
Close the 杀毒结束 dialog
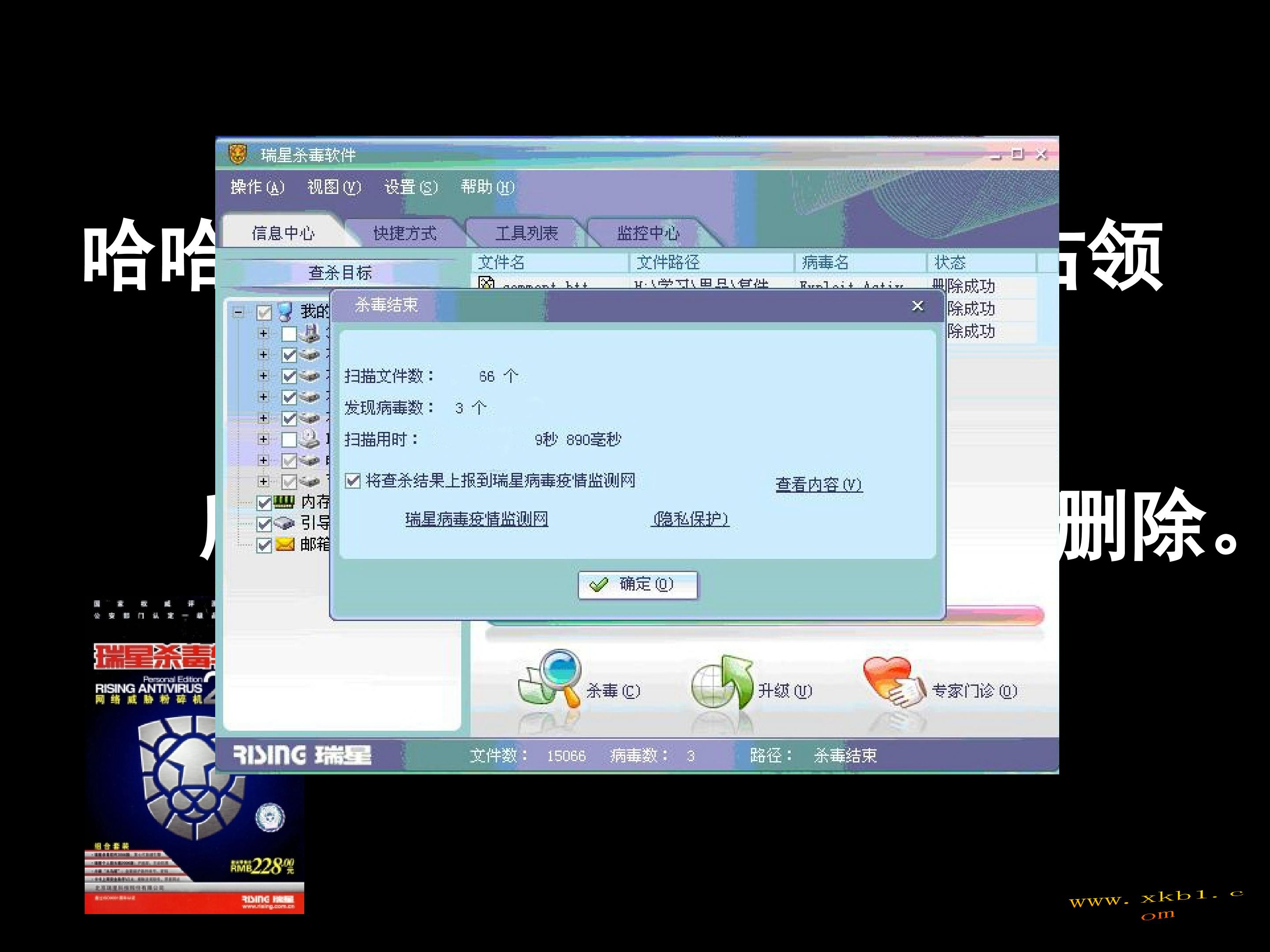(918, 306)
